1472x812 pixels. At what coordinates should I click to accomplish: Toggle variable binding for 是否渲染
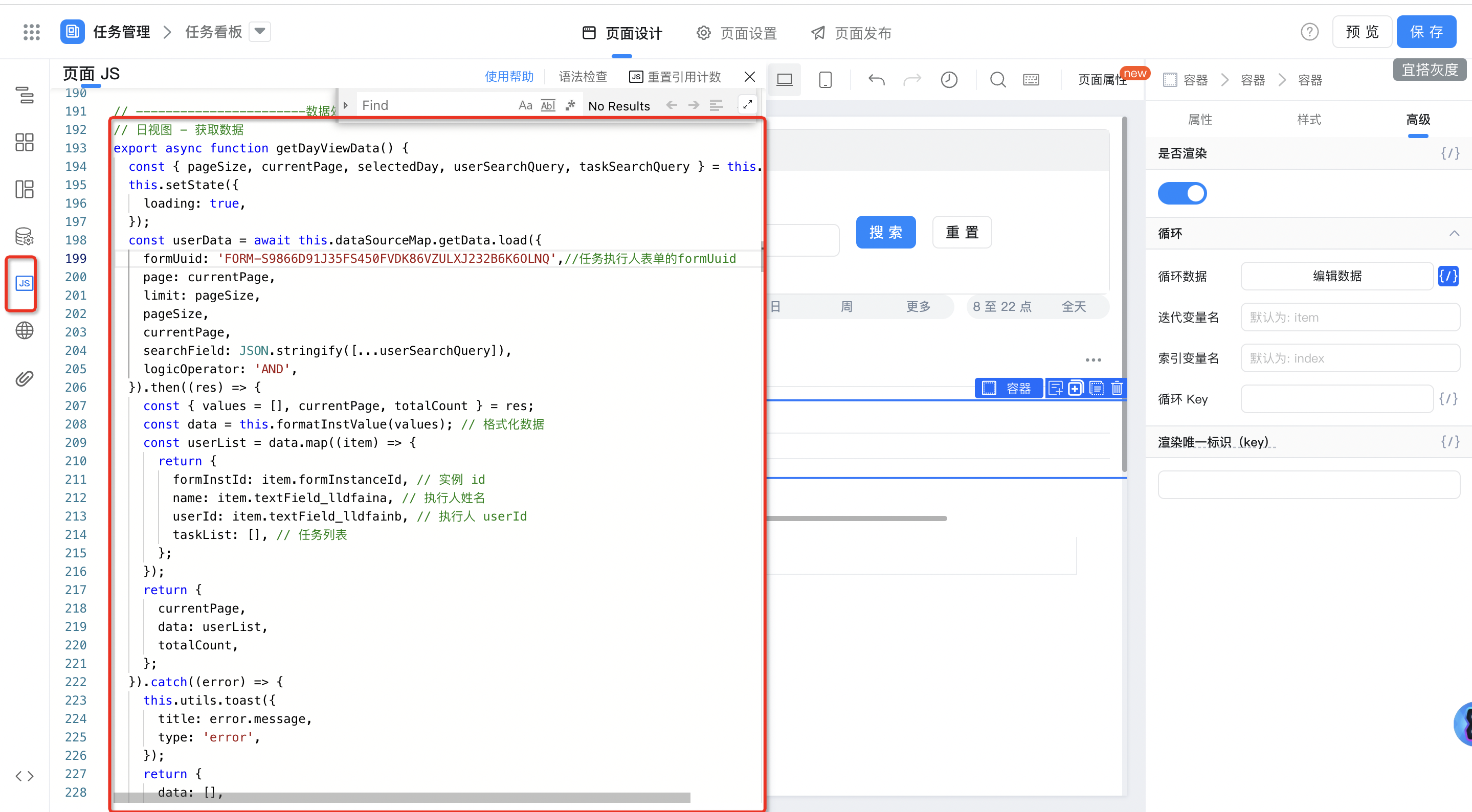click(x=1451, y=153)
